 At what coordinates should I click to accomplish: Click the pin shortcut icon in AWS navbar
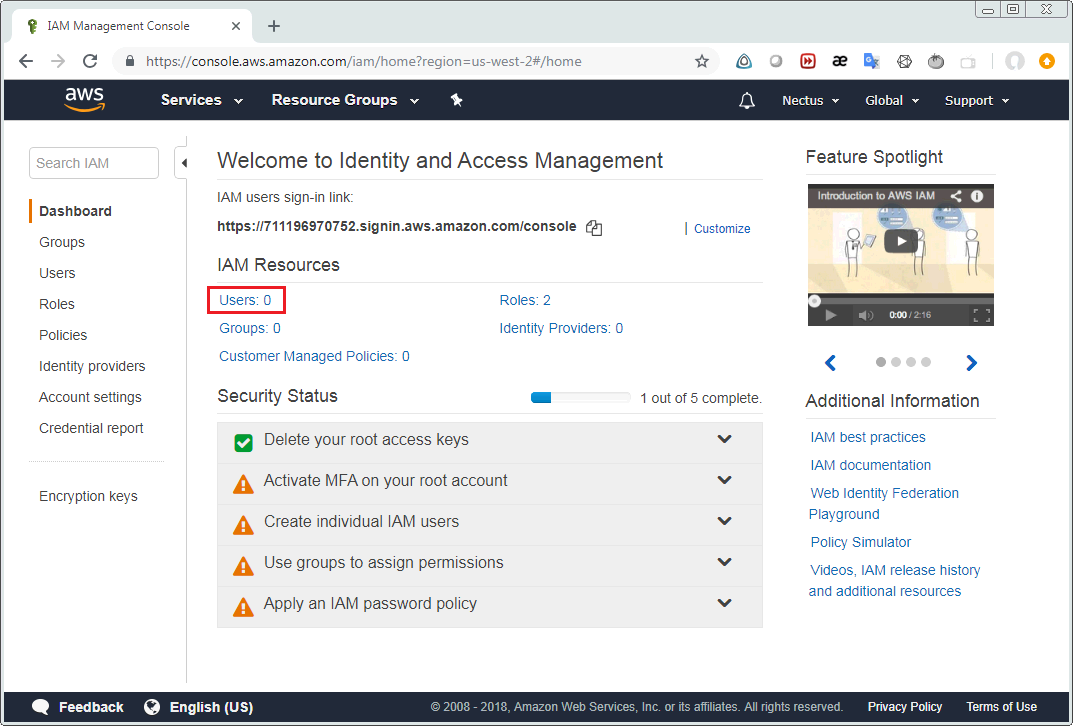click(x=456, y=100)
